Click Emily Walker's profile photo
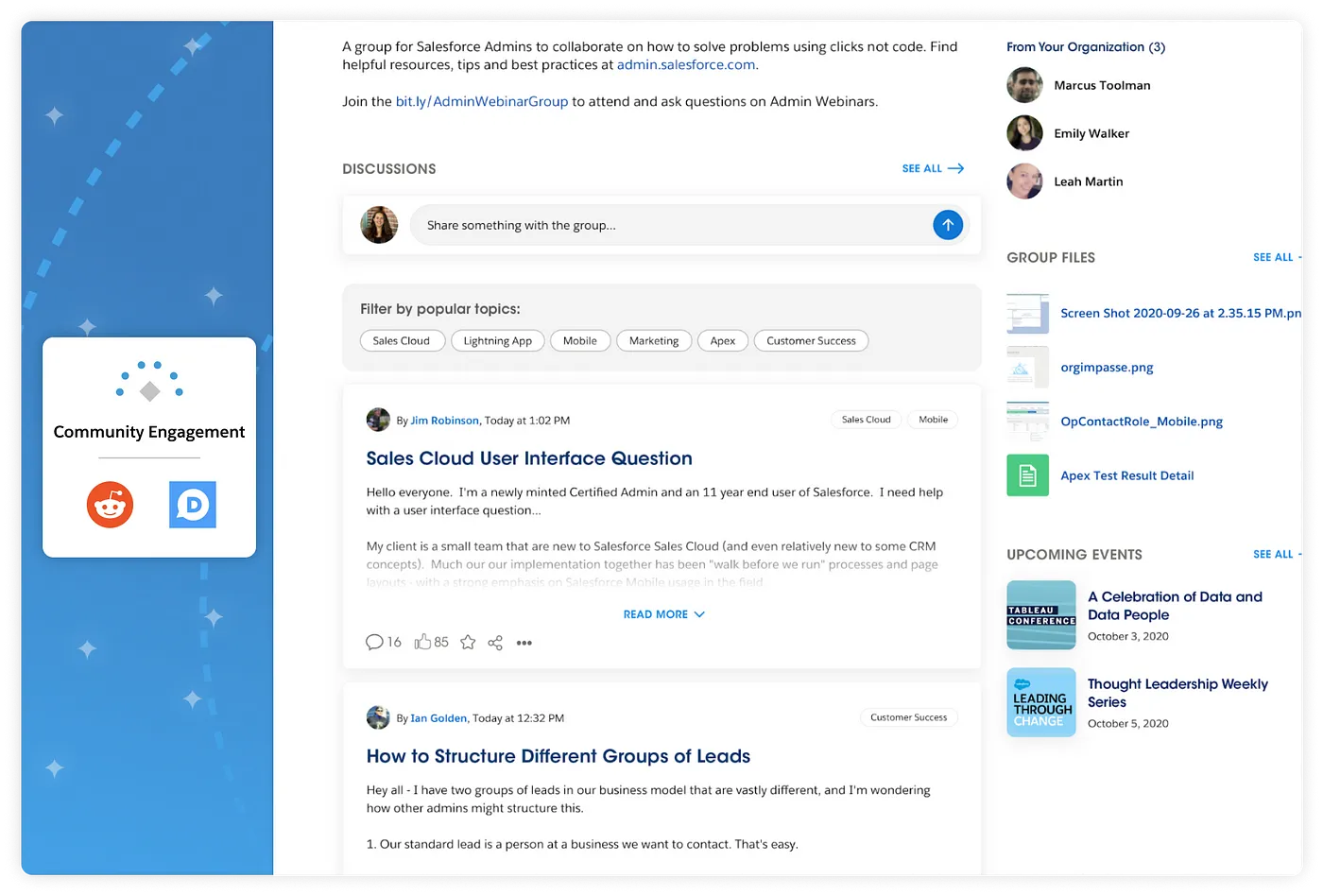The image size is (1323, 896). coord(1024,133)
